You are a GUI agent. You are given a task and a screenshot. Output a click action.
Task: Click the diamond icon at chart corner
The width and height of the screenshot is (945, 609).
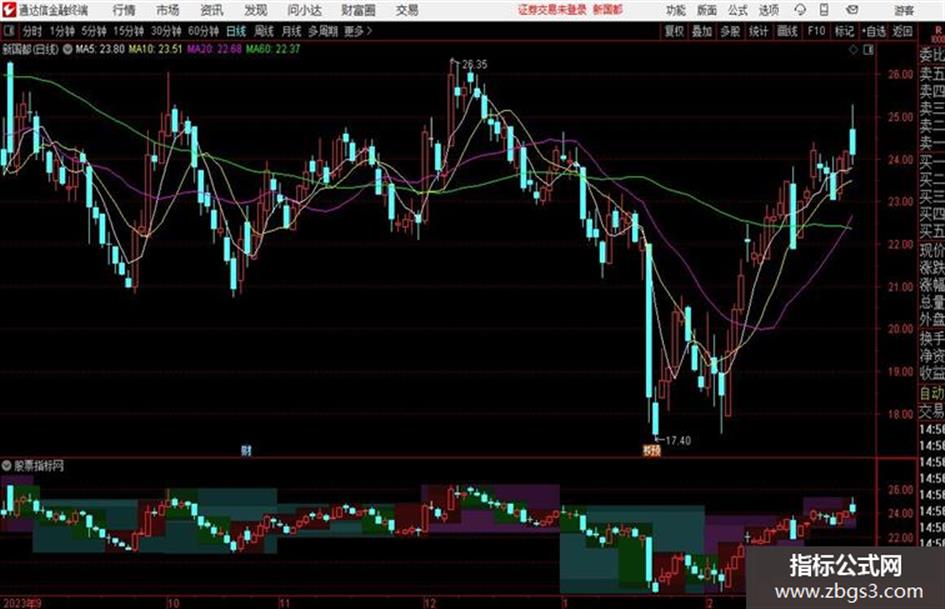tap(853, 50)
